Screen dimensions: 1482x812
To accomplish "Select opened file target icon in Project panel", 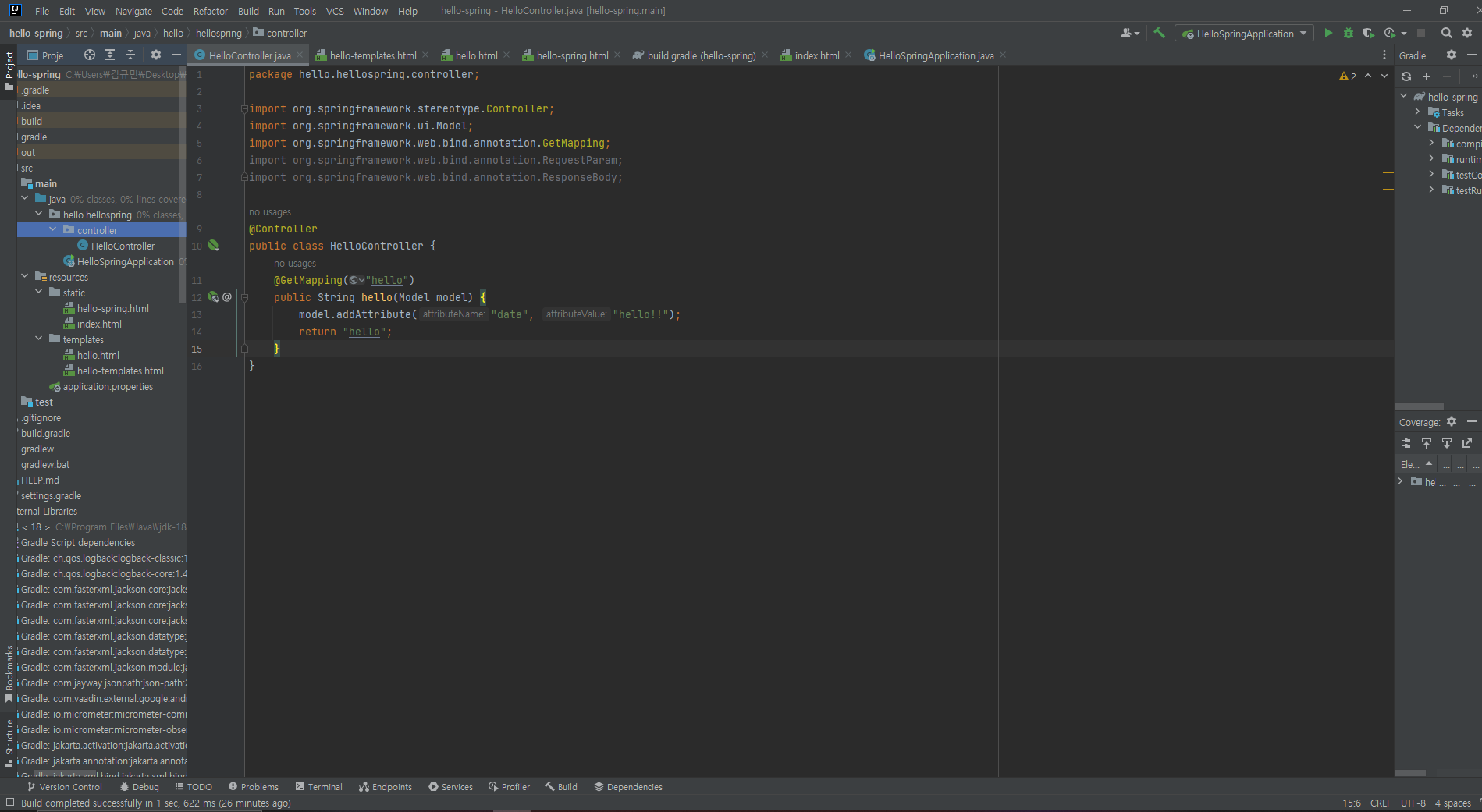I will [x=90, y=55].
